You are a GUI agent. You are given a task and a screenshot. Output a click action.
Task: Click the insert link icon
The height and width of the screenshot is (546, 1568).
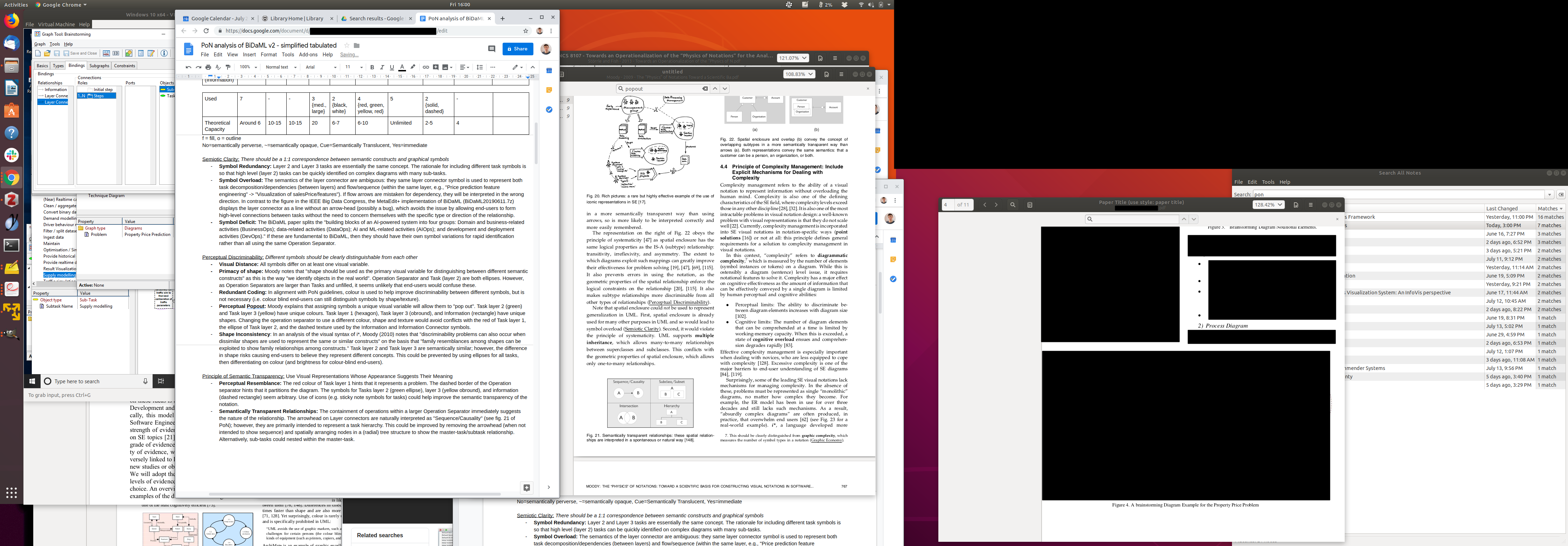coord(426,68)
